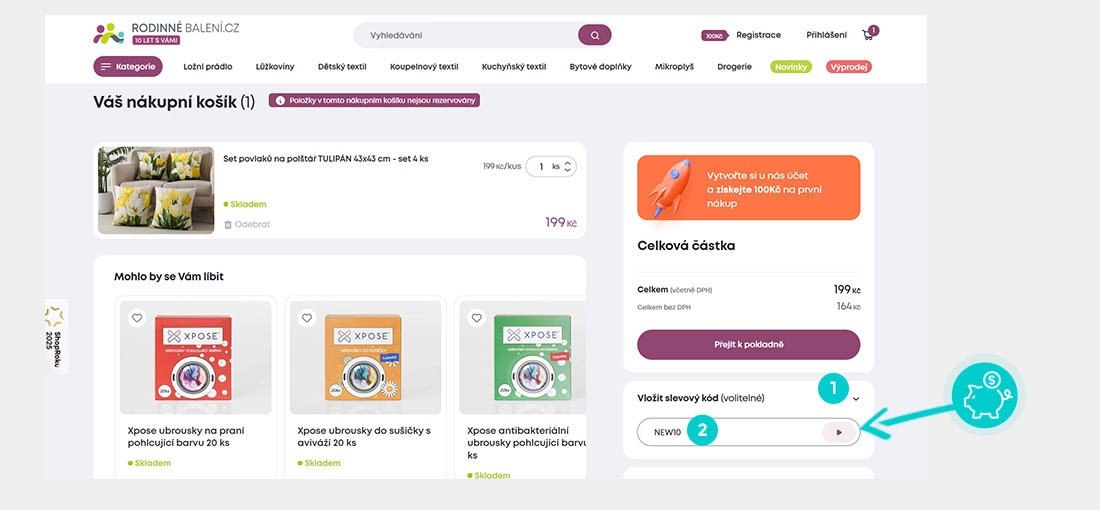
Task: Click the Rodinné Balení logo
Action: [166, 32]
